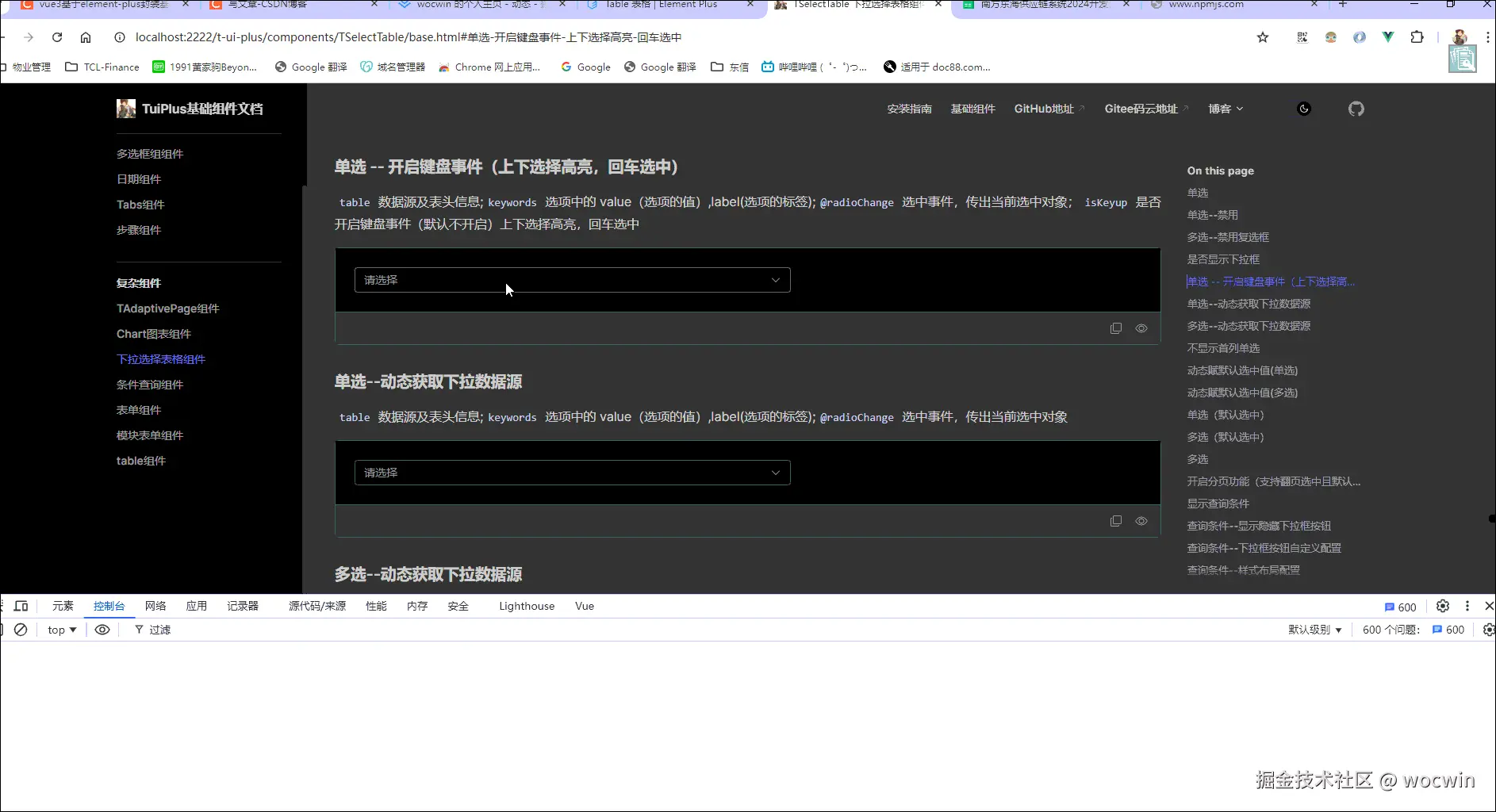The width and height of the screenshot is (1496, 812).
Task: Open DevTools settings gear
Action: pos(1443,606)
